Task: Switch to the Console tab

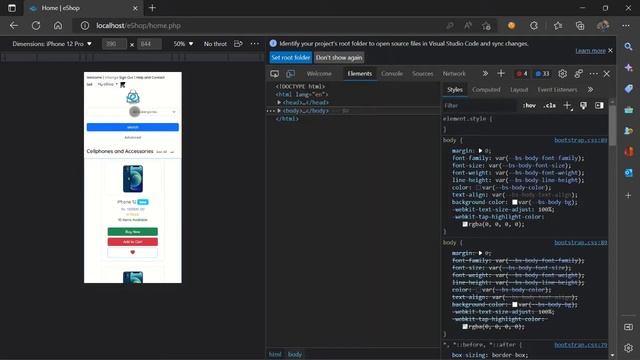Action: tap(392, 74)
